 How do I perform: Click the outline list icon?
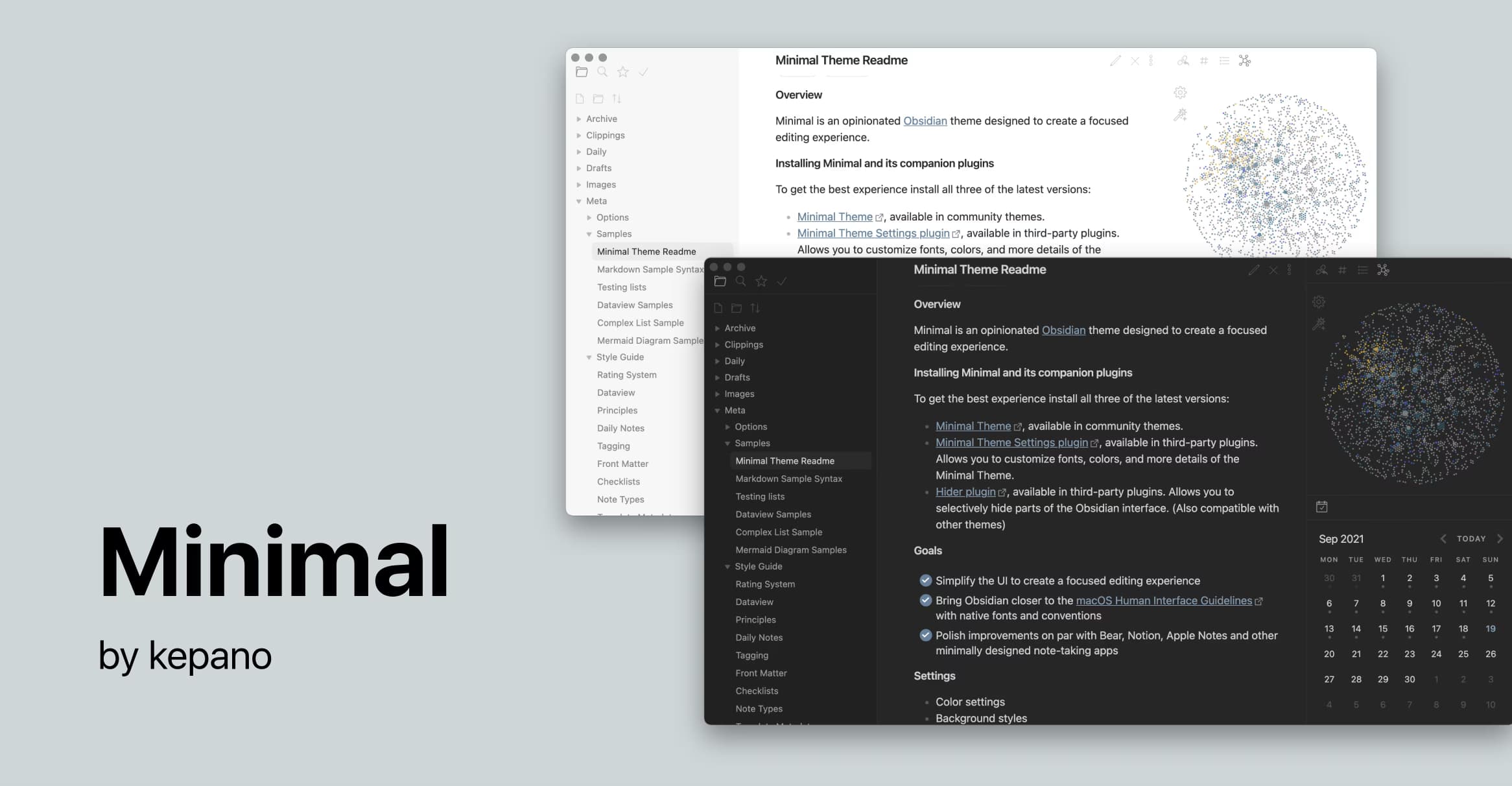pyautogui.click(x=1362, y=270)
